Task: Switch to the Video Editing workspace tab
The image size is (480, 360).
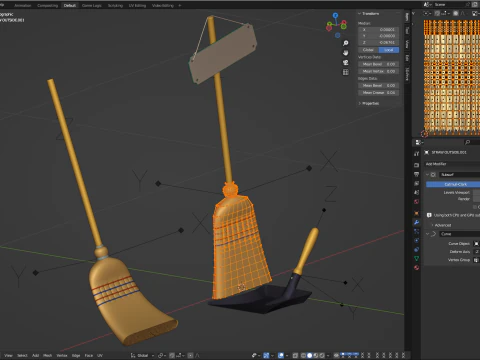Action: (x=163, y=5)
